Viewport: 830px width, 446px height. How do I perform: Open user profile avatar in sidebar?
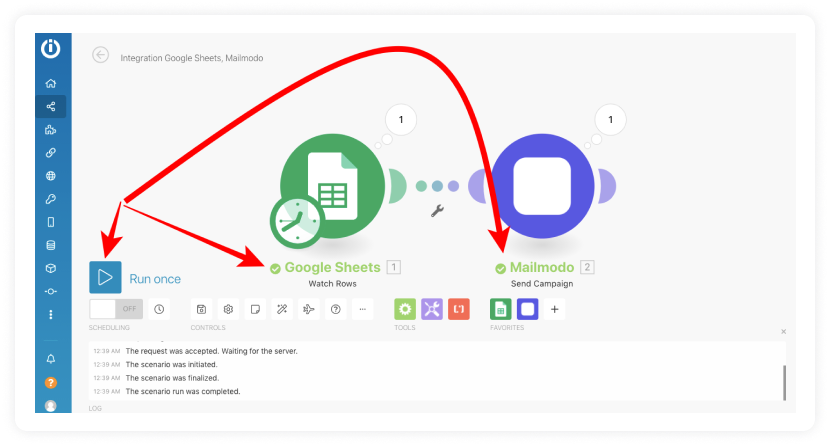[51, 406]
